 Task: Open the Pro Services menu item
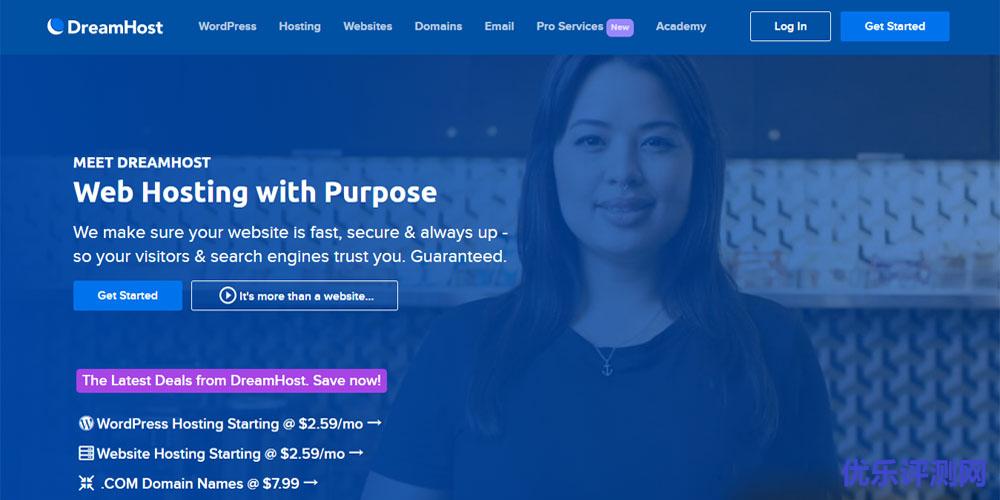[570, 26]
